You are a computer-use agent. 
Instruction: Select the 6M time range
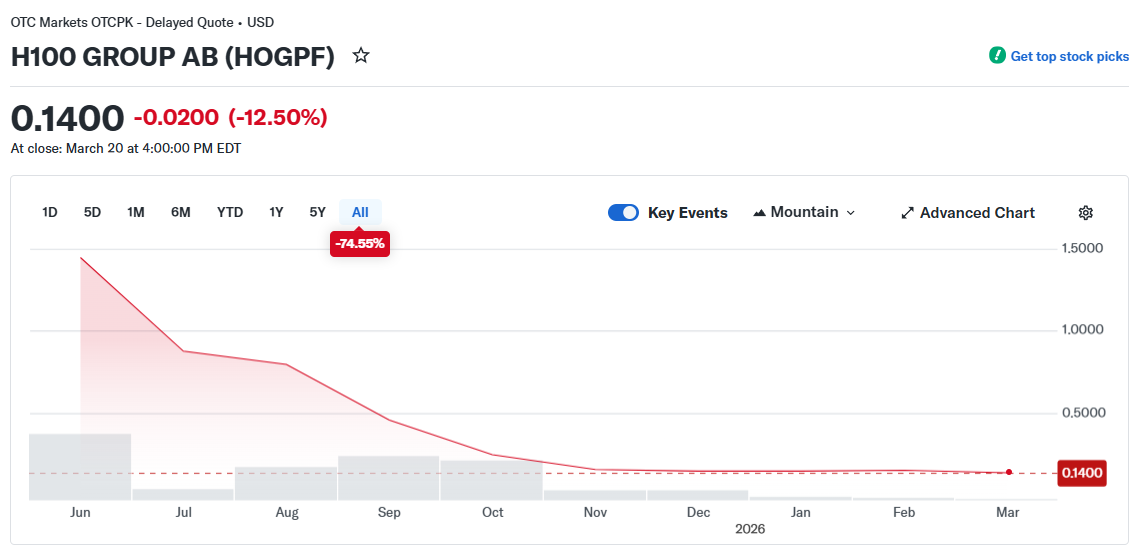coord(181,212)
